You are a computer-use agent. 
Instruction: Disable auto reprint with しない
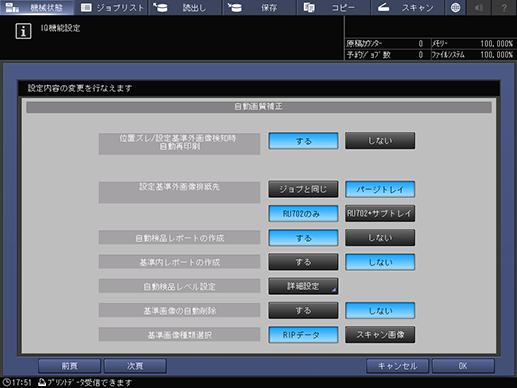(380, 141)
